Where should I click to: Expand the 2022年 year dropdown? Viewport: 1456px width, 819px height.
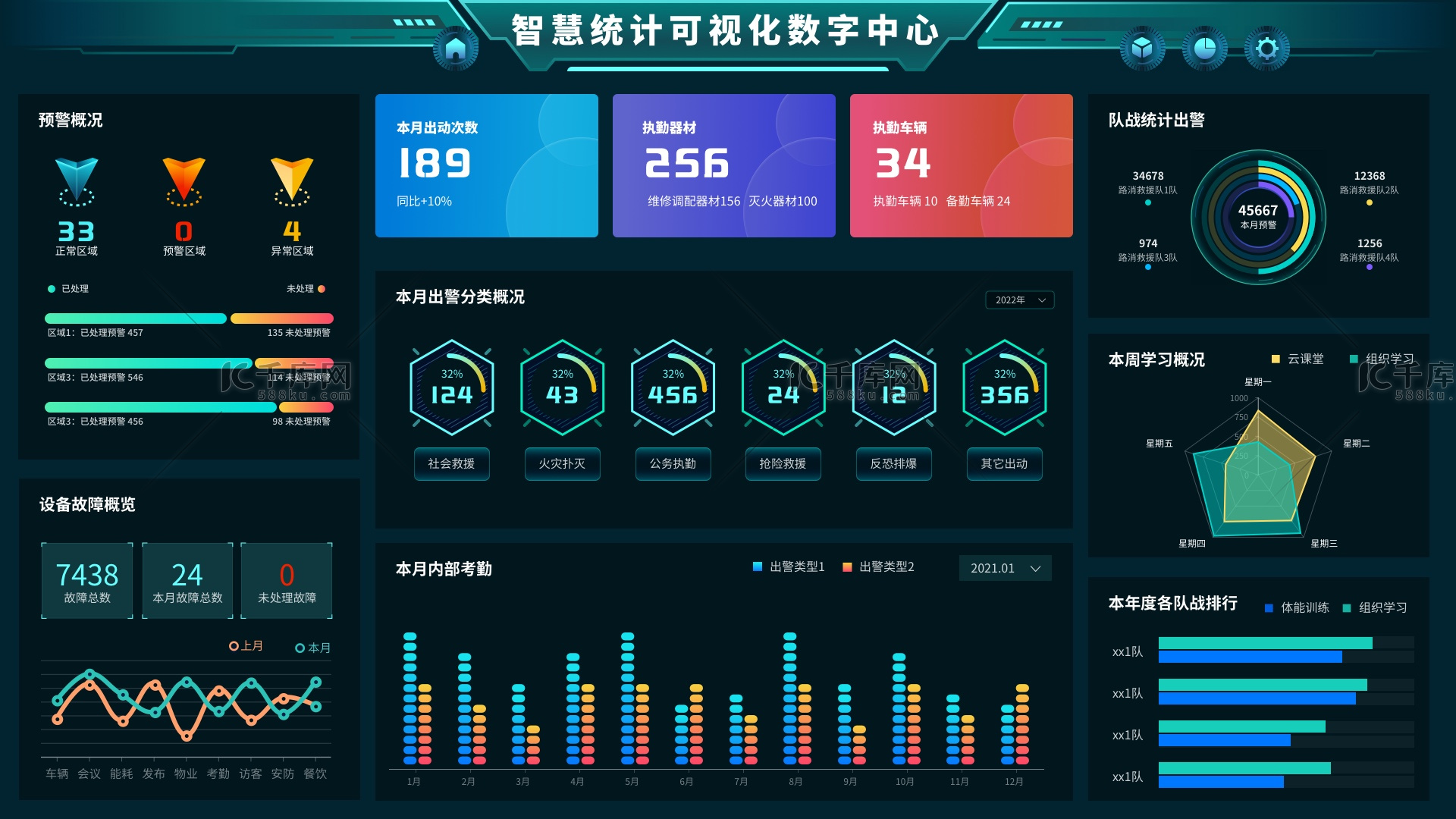point(1020,300)
